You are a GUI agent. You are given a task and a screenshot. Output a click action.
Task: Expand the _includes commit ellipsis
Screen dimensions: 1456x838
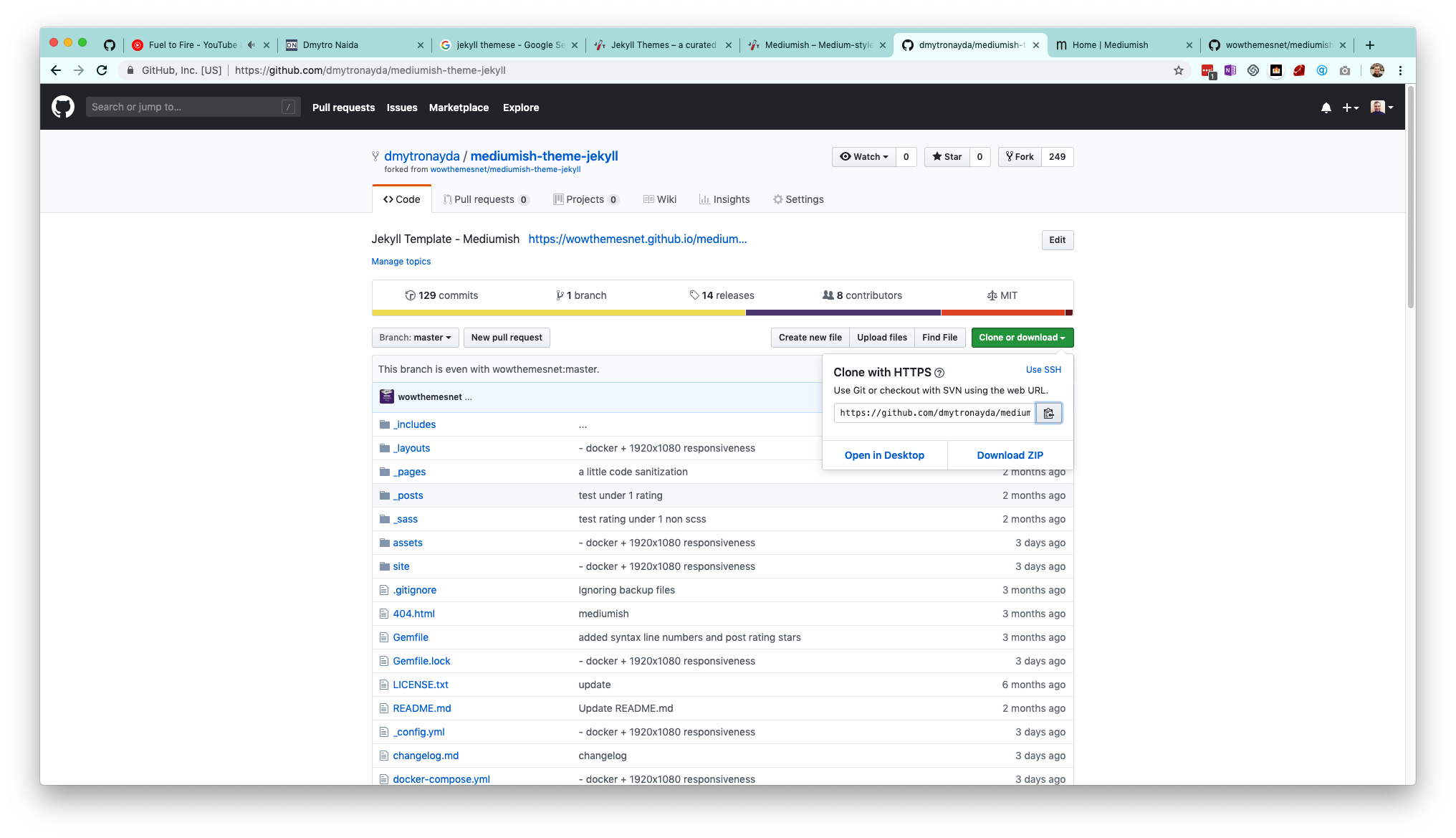pos(583,425)
